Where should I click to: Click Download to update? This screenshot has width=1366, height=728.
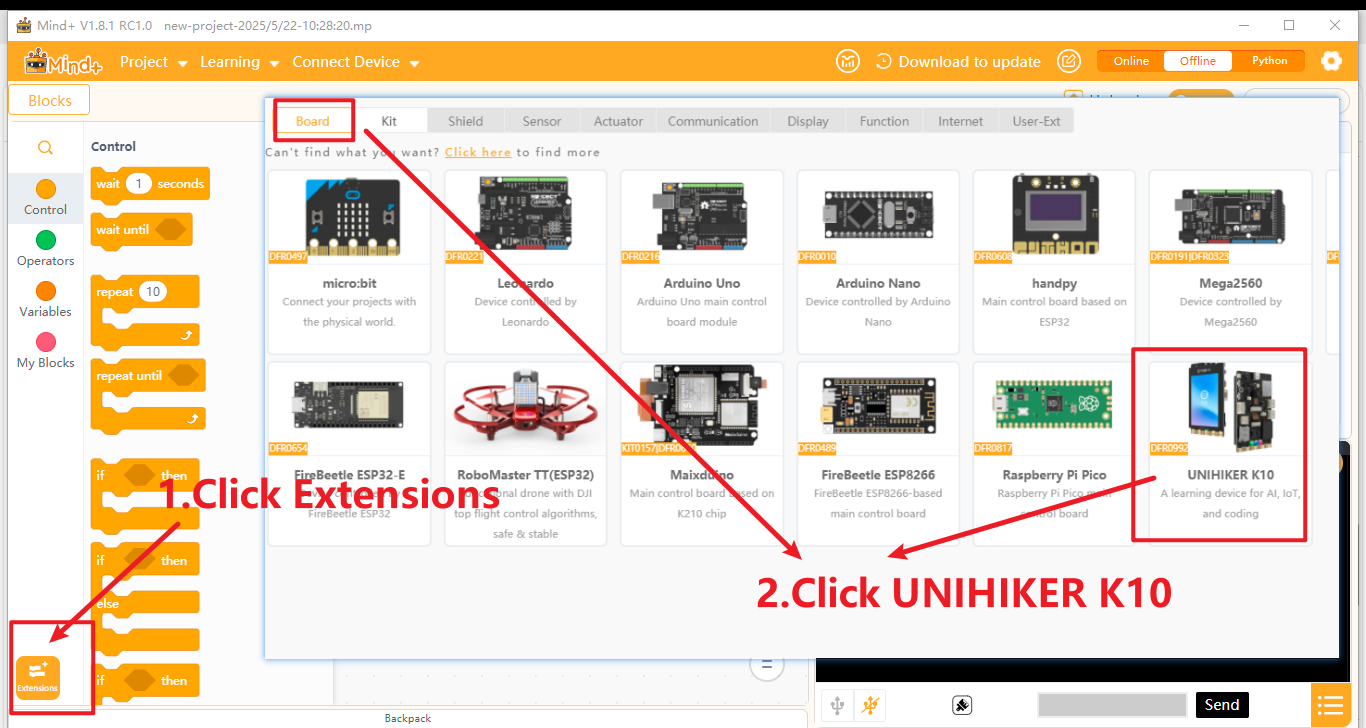959,61
